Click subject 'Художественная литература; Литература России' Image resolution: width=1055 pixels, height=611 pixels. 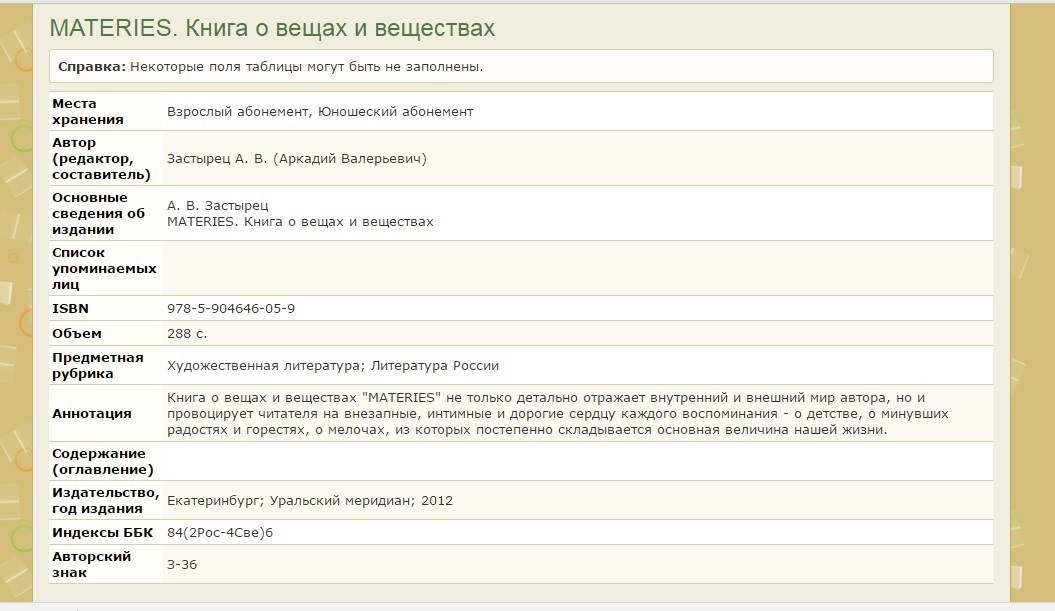[333, 365]
